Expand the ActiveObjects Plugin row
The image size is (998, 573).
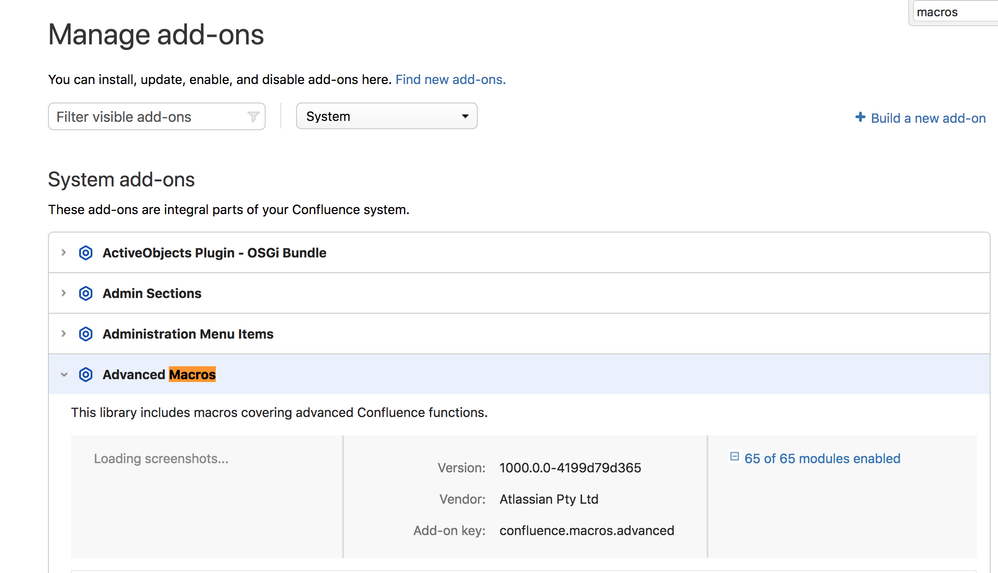point(64,253)
